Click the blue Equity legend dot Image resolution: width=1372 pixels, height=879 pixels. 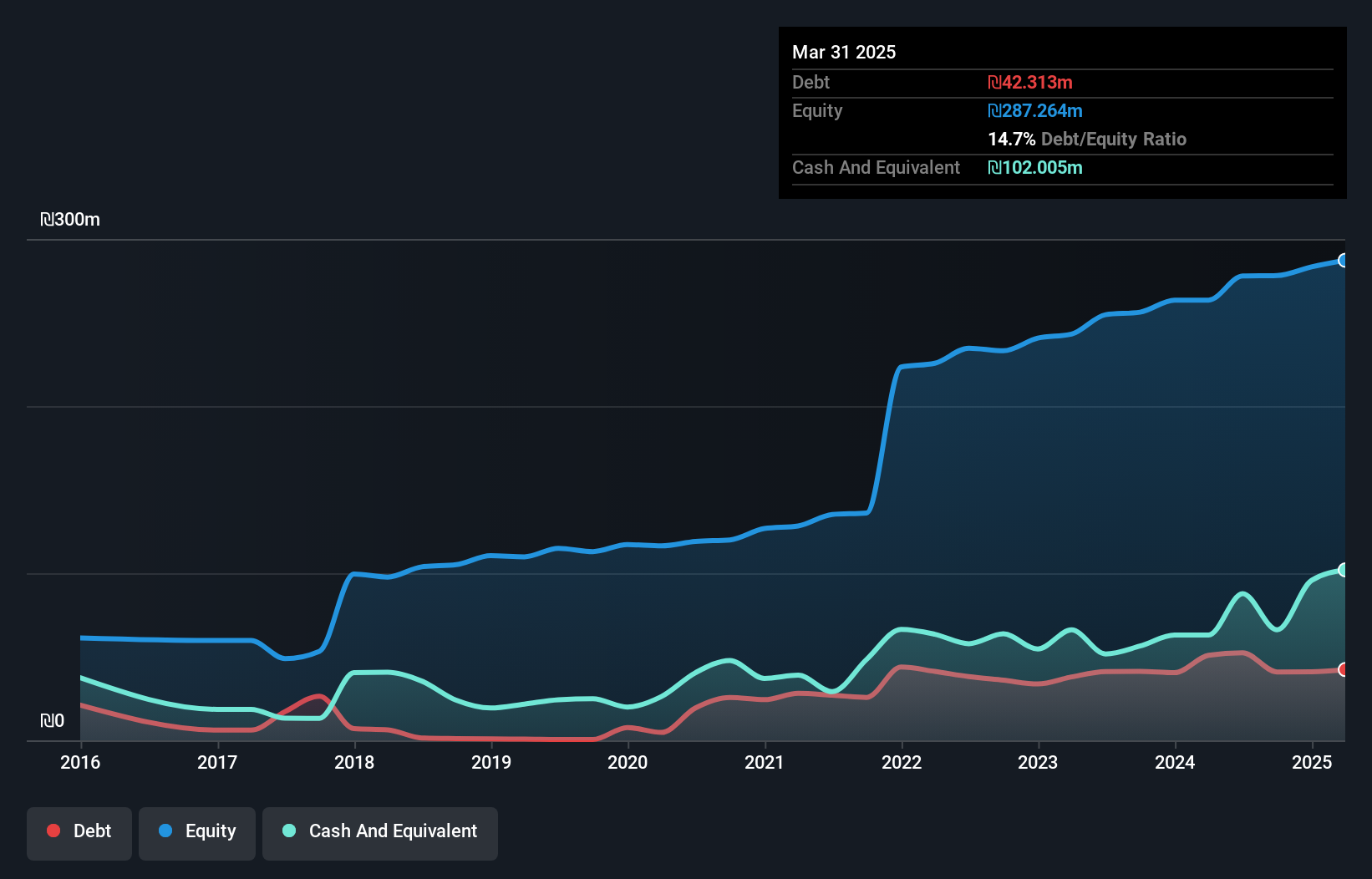point(165,831)
